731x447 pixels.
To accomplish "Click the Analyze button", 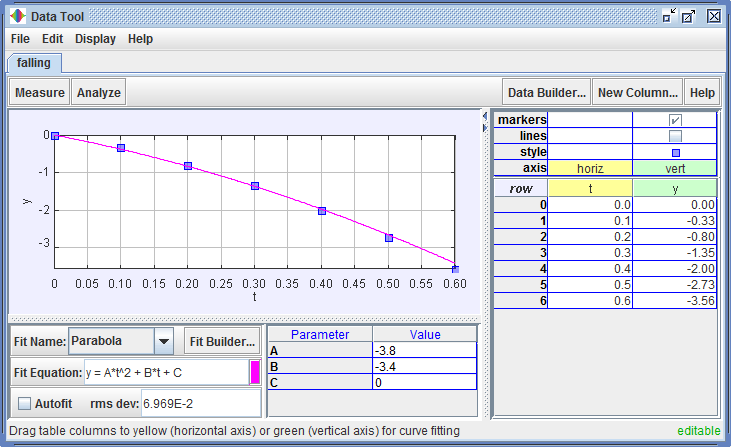I will (99, 92).
